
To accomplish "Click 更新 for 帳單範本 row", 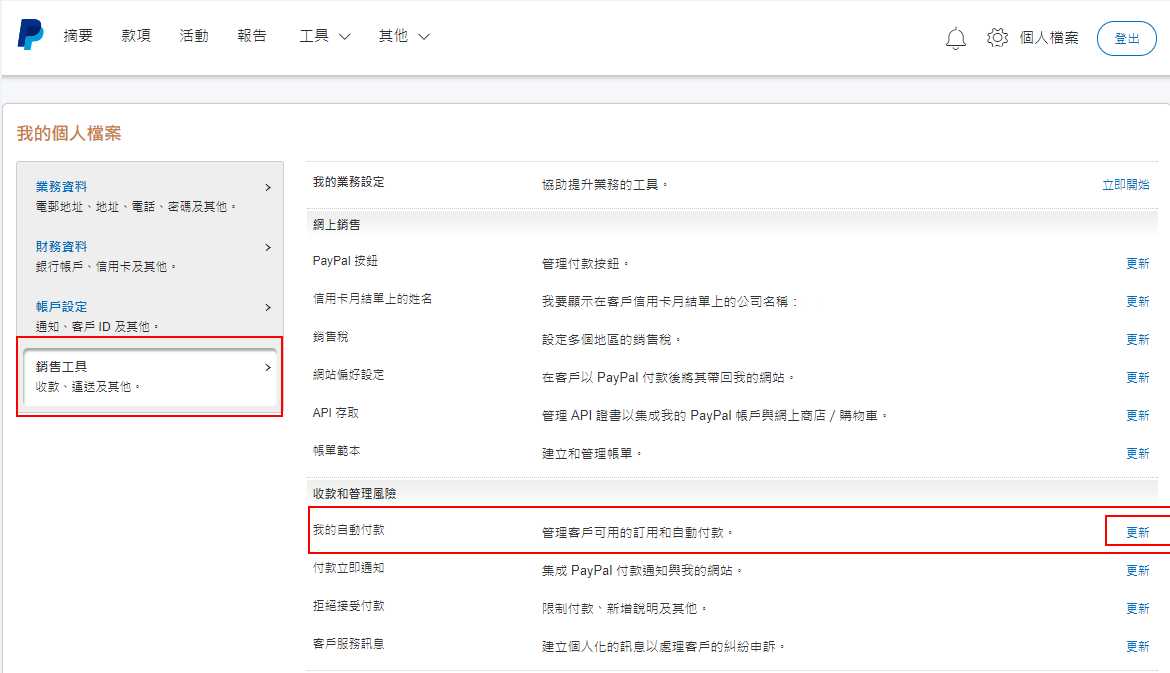I will click(1138, 454).
